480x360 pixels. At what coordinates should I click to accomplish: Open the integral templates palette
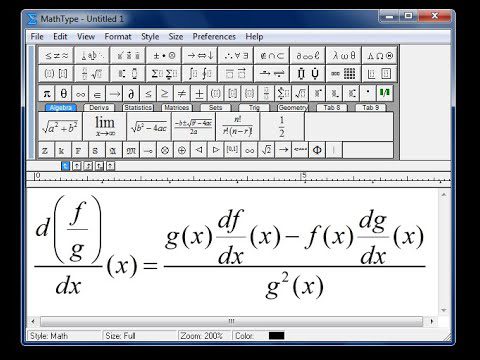200,74
